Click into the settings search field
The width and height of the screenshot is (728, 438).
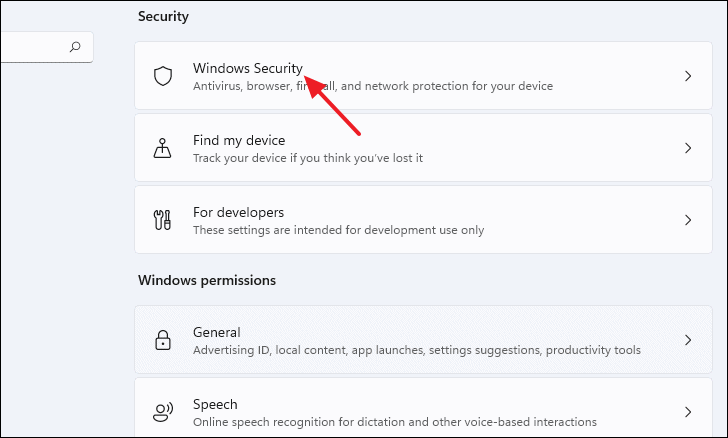pyautogui.click(x=46, y=47)
